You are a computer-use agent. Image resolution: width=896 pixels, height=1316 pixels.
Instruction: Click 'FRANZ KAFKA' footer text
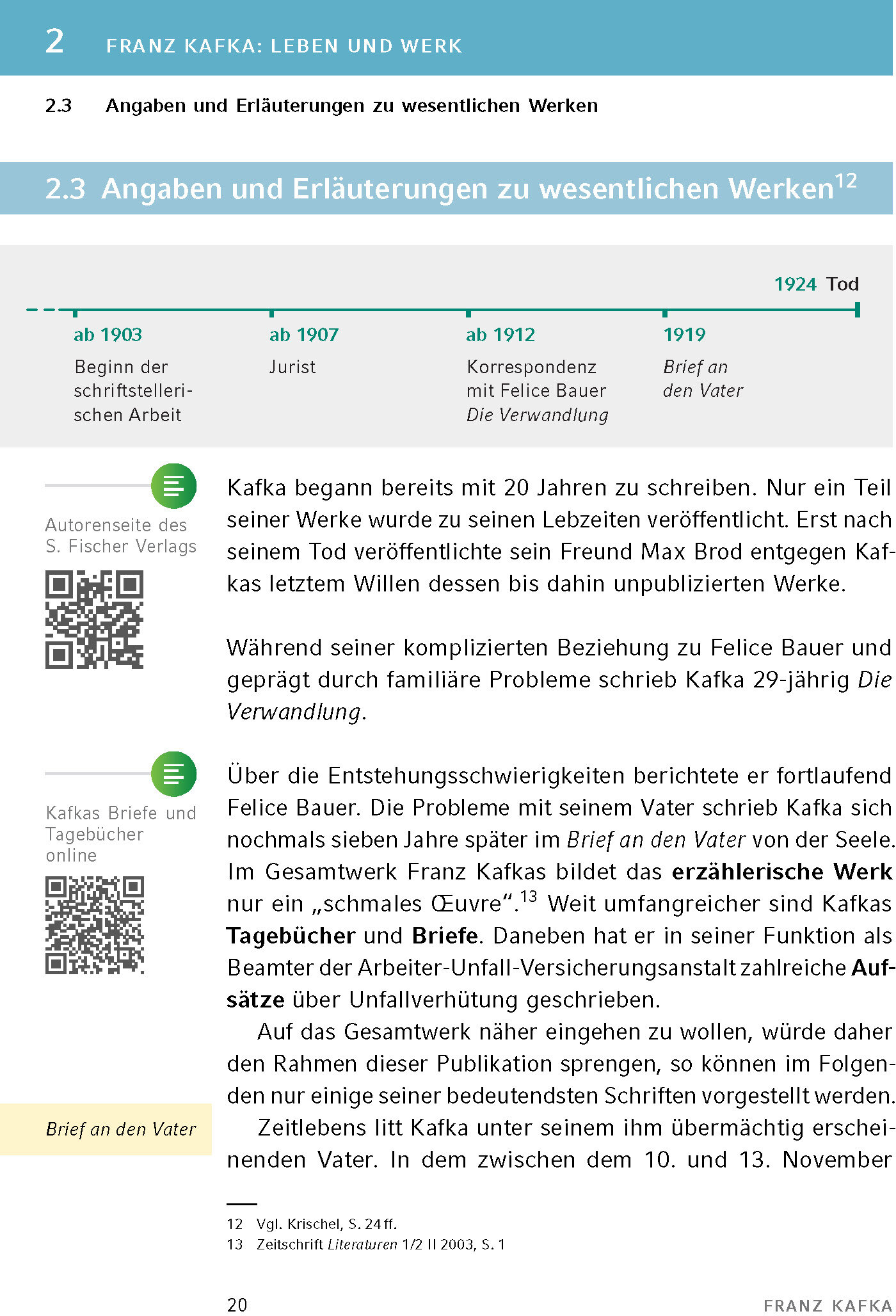[x=828, y=1306]
